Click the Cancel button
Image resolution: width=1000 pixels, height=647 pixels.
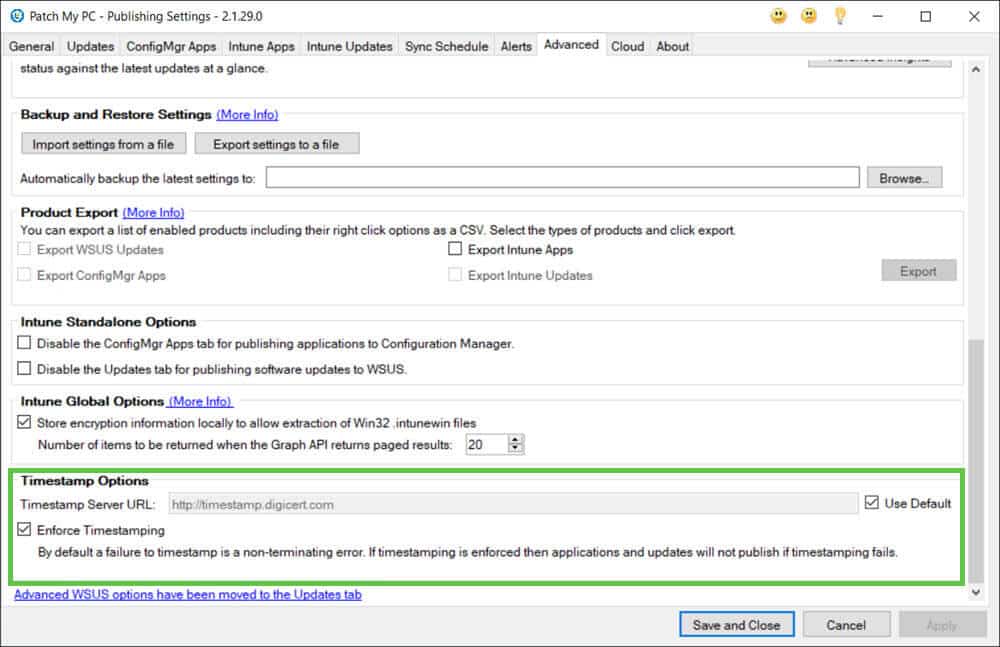pos(846,625)
